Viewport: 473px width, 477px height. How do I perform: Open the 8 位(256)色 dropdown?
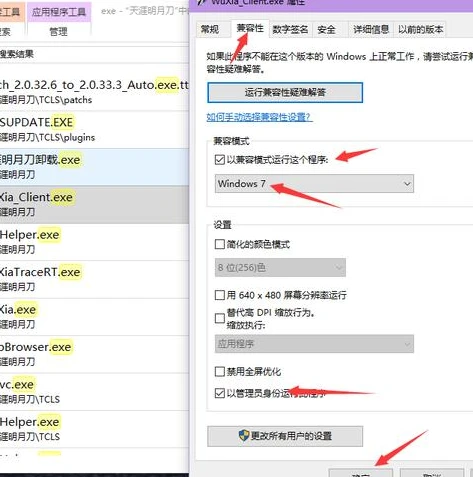[280, 268]
